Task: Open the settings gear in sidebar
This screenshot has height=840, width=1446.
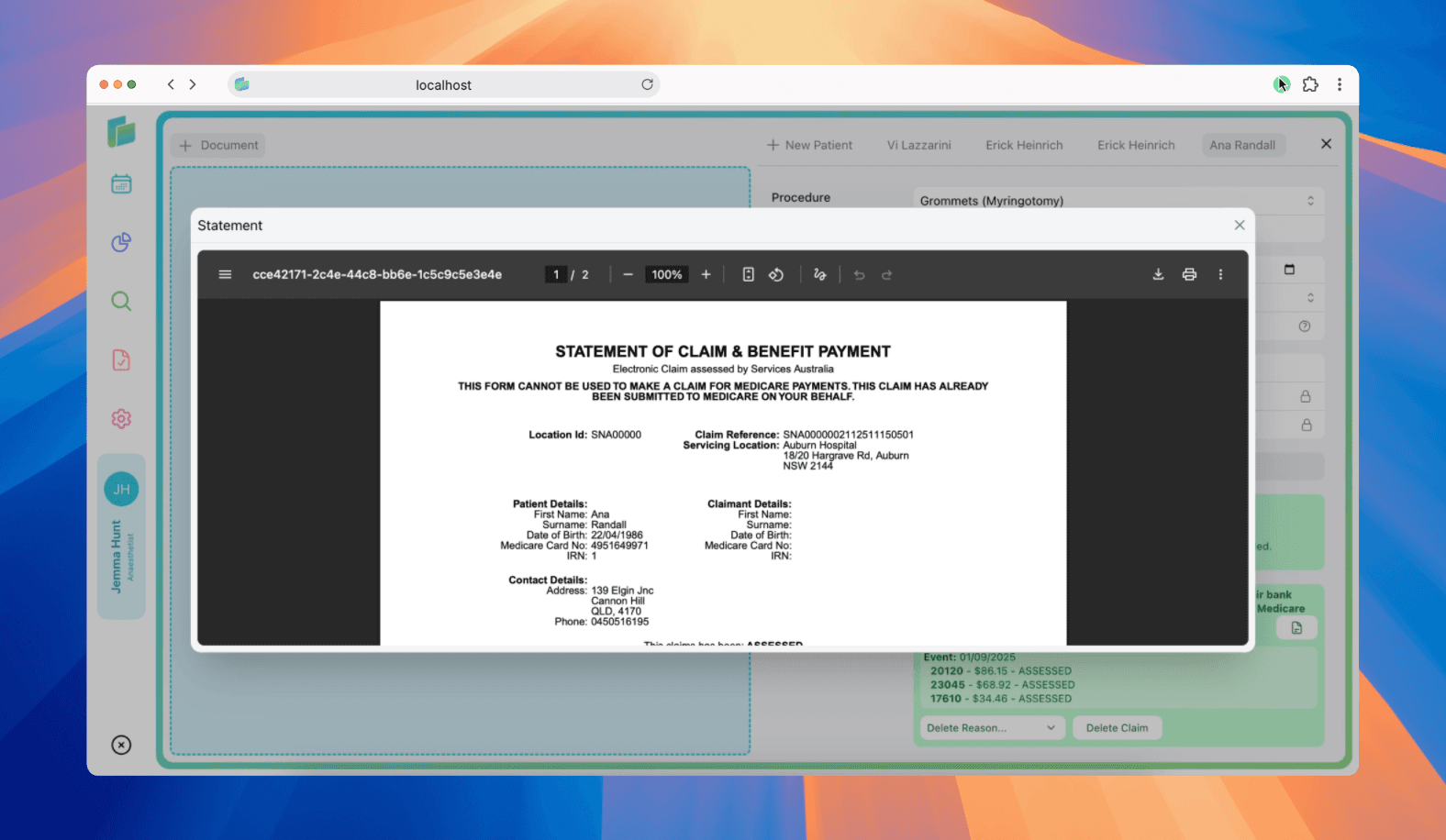Action: tap(121, 418)
